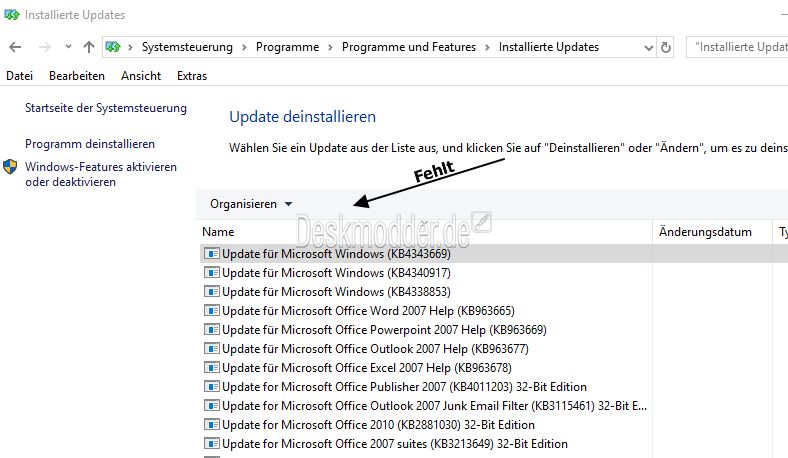Go up one level with up arrow
Screen dimensions: 788x458
coord(89,47)
